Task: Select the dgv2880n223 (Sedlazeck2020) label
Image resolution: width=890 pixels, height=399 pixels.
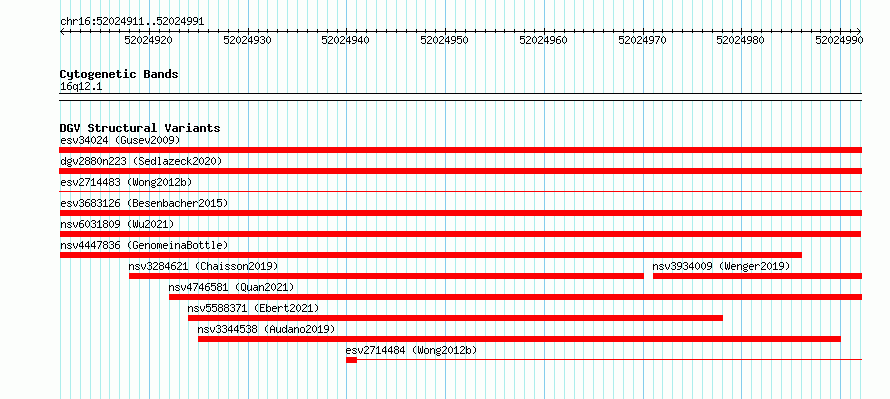Action: click(x=141, y=161)
